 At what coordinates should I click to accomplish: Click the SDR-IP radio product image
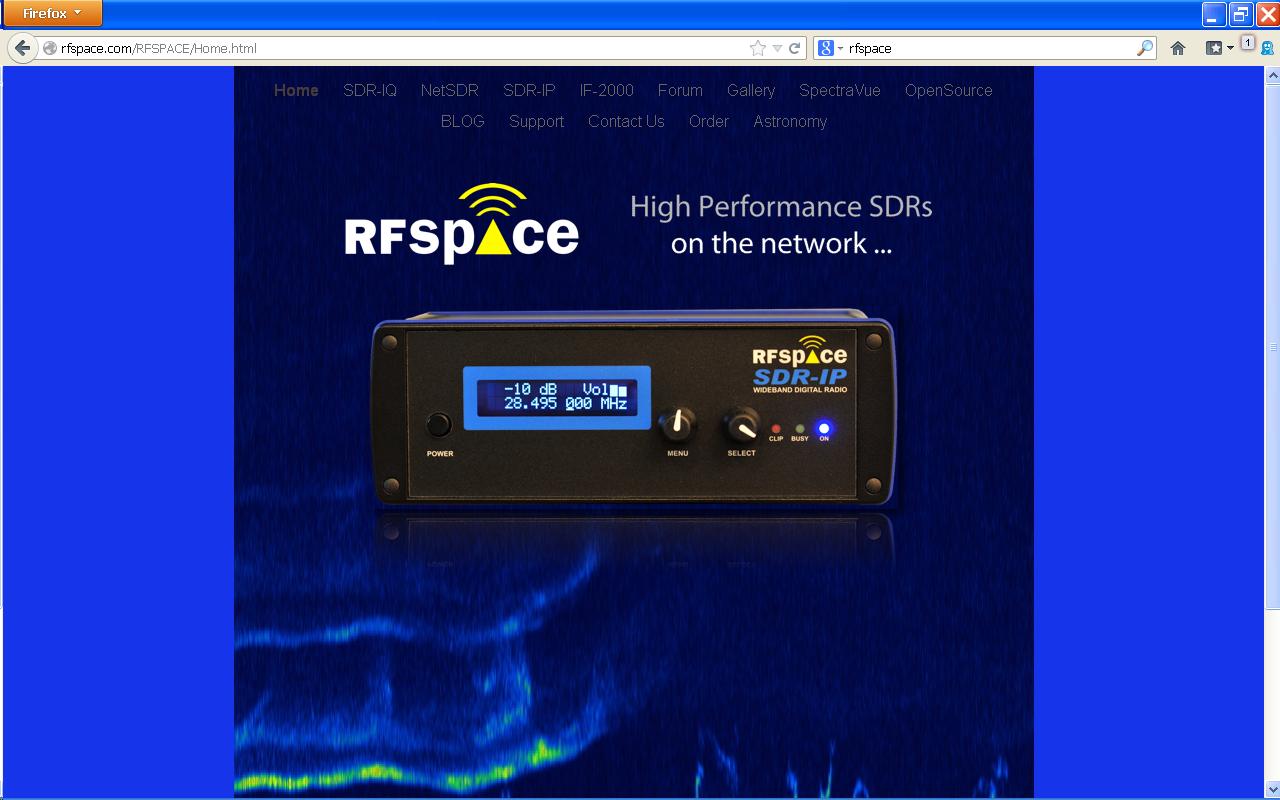click(633, 408)
